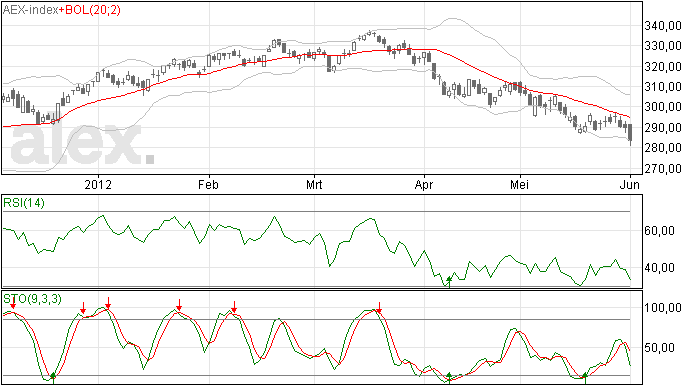This screenshot has width=690, height=387.
Task: Select the 270,00 price level label
Action: (663, 169)
